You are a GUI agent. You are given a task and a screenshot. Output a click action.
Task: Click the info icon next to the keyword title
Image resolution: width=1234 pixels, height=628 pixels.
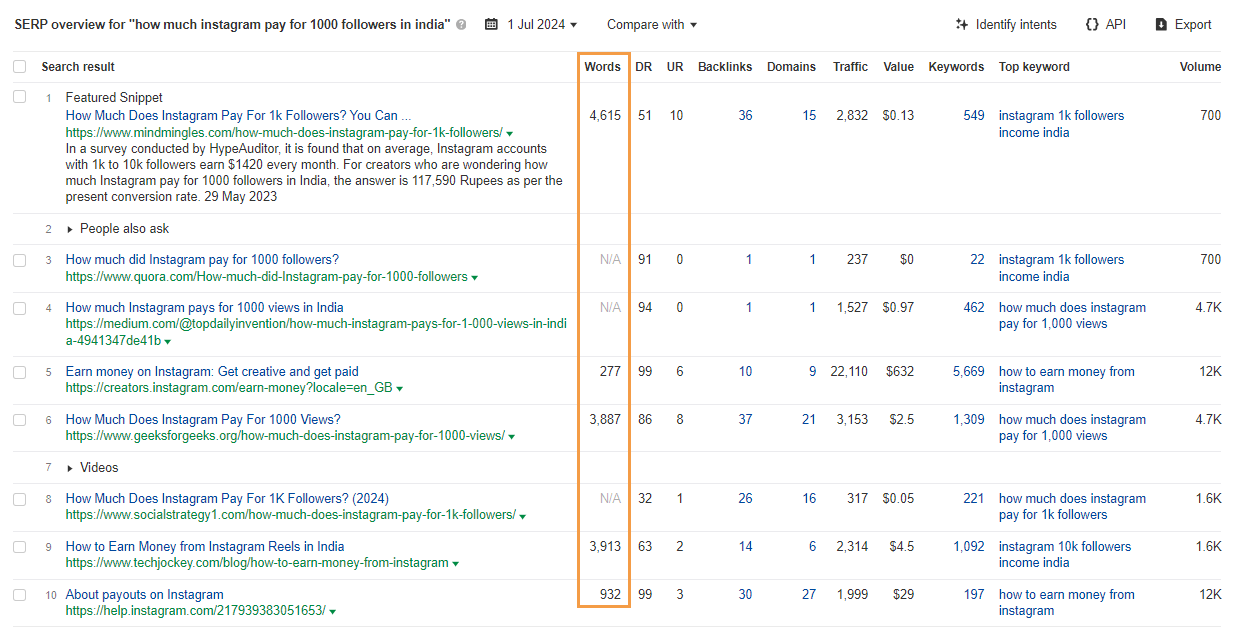click(462, 24)
